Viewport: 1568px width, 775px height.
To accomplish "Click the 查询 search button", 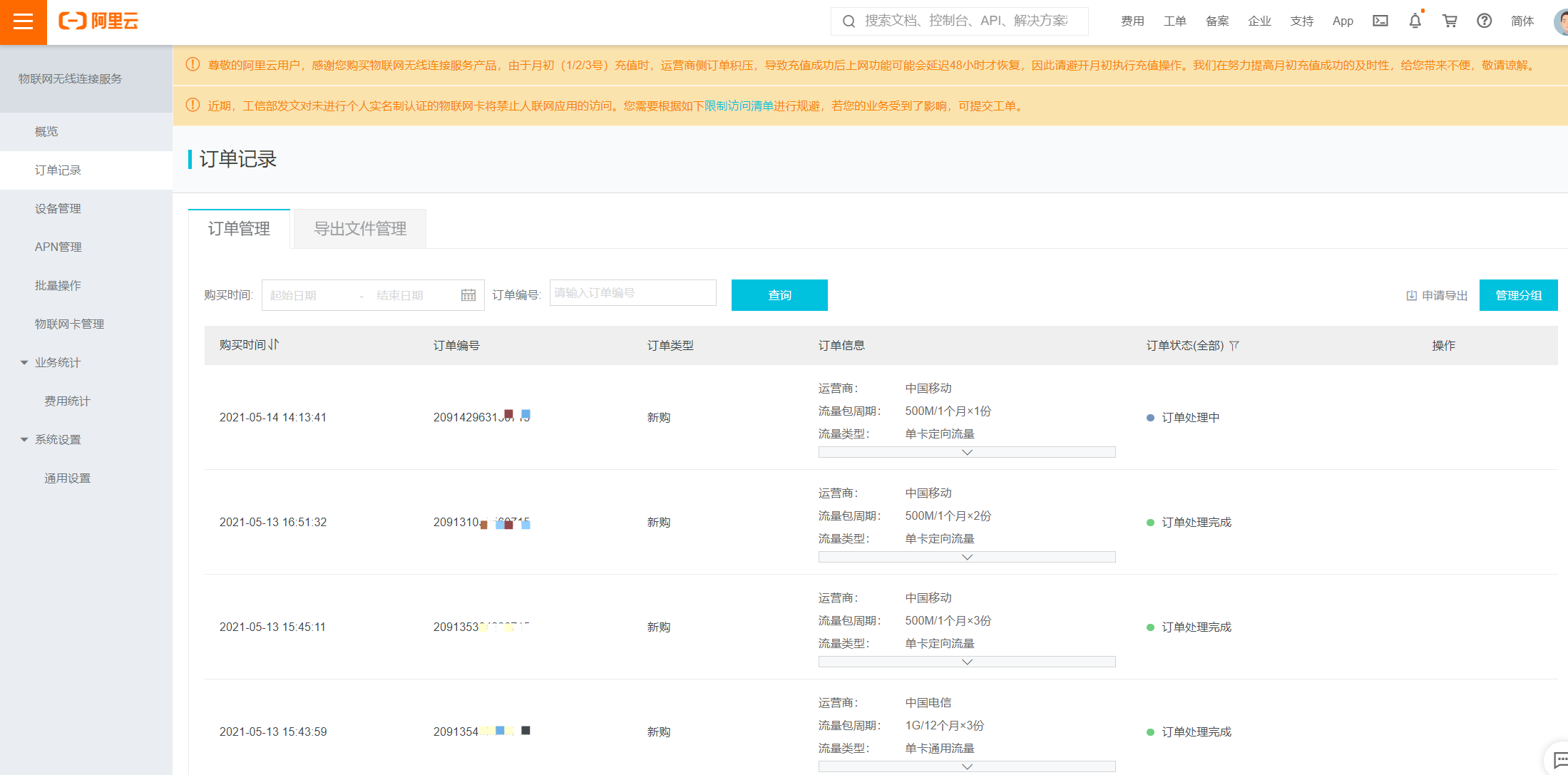I will click(x=779, y=295).
